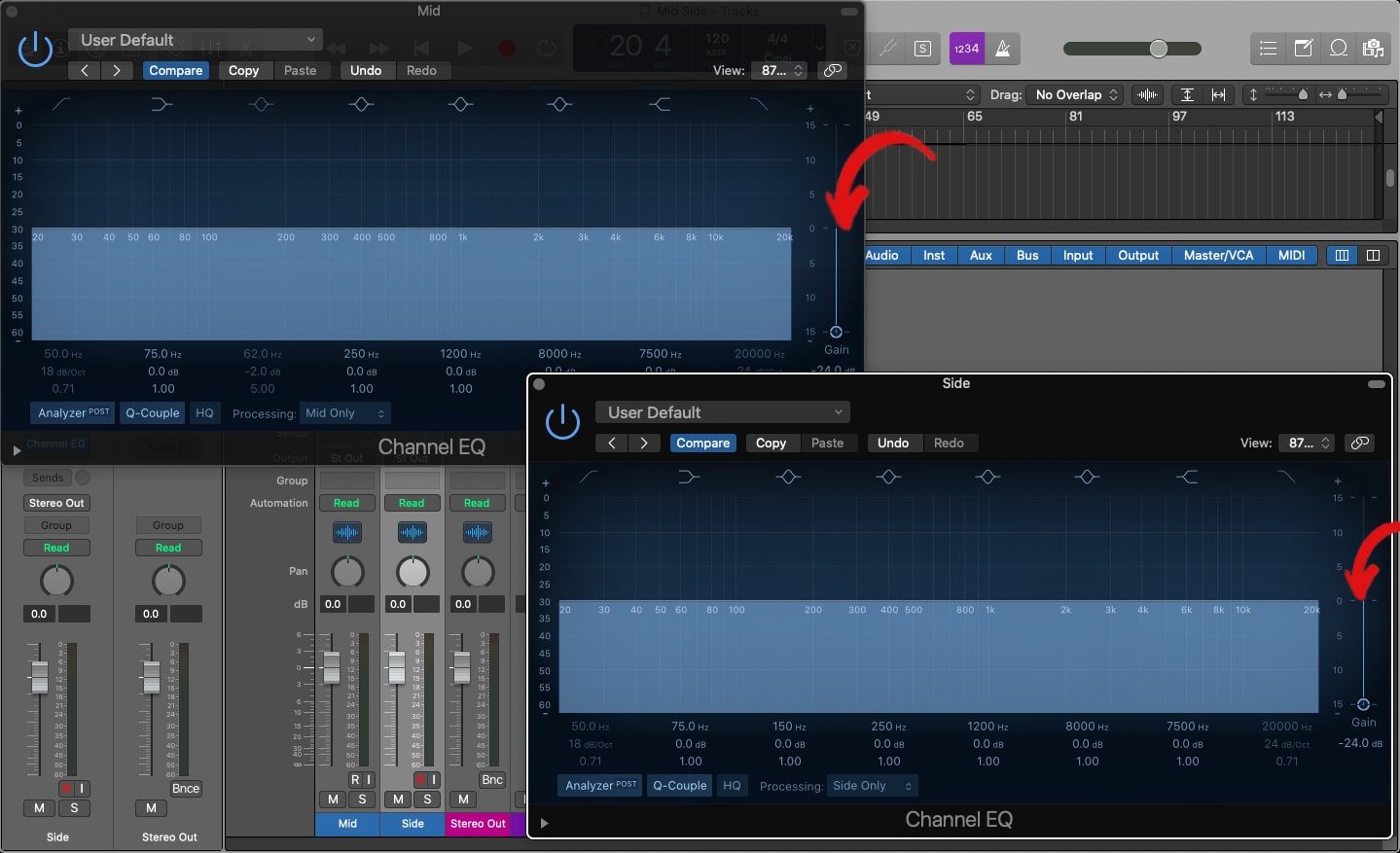
Task: Enable HQ on the Side Channel EQ
Action: [732, 785]
